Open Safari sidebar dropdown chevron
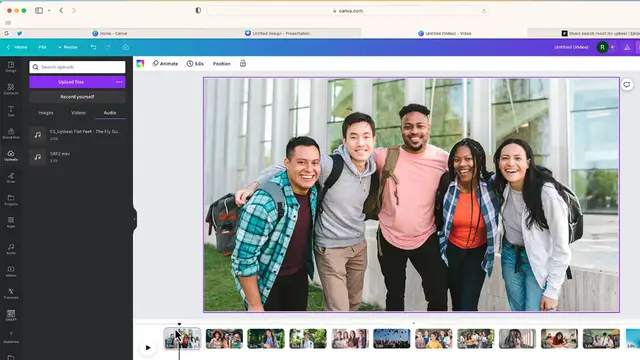 coord(49,11)
